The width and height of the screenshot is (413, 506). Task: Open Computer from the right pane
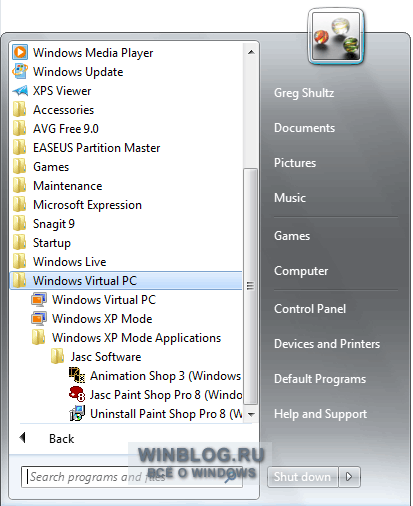301,271
